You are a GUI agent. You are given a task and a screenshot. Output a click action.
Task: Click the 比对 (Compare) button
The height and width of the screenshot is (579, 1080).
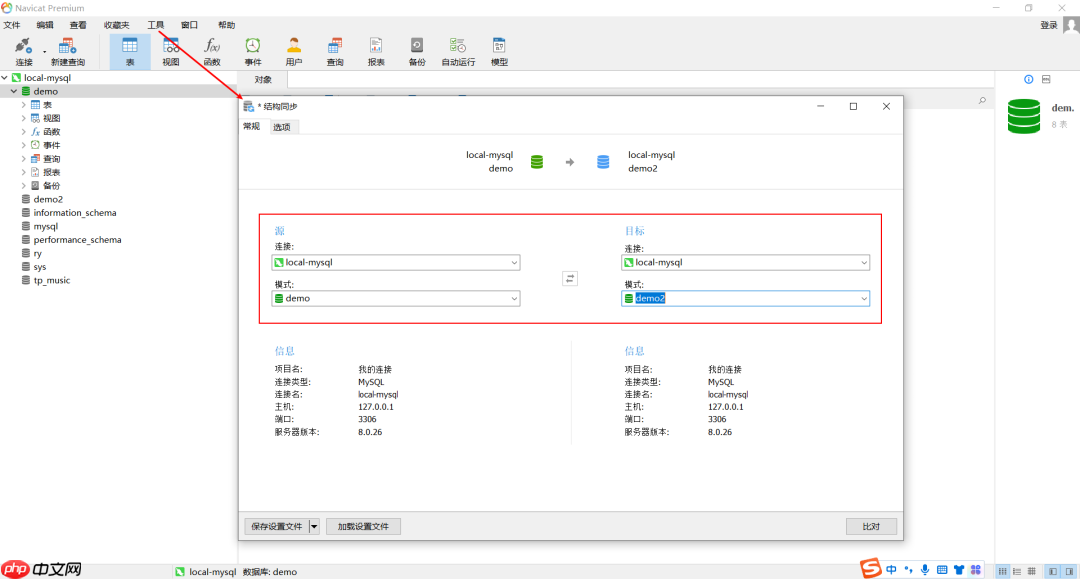coord(870,527)
